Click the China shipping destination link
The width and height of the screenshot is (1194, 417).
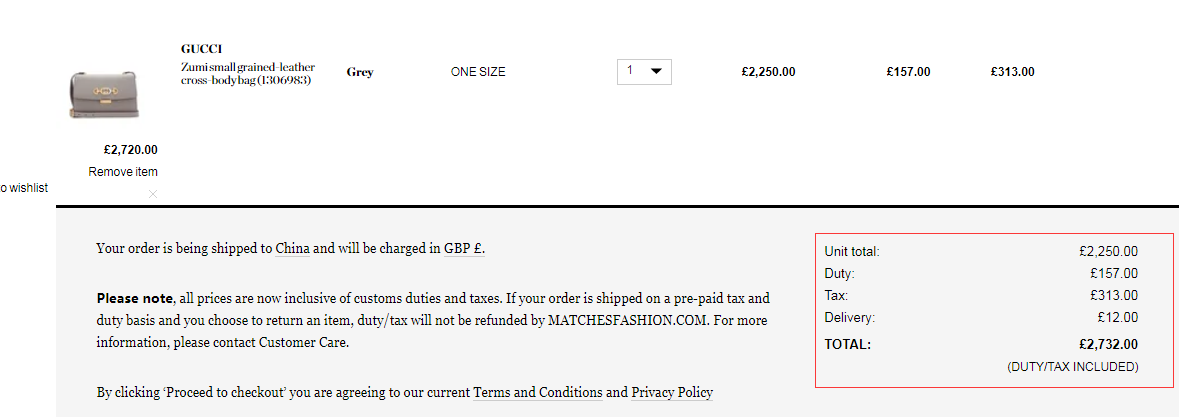[292, 248]
